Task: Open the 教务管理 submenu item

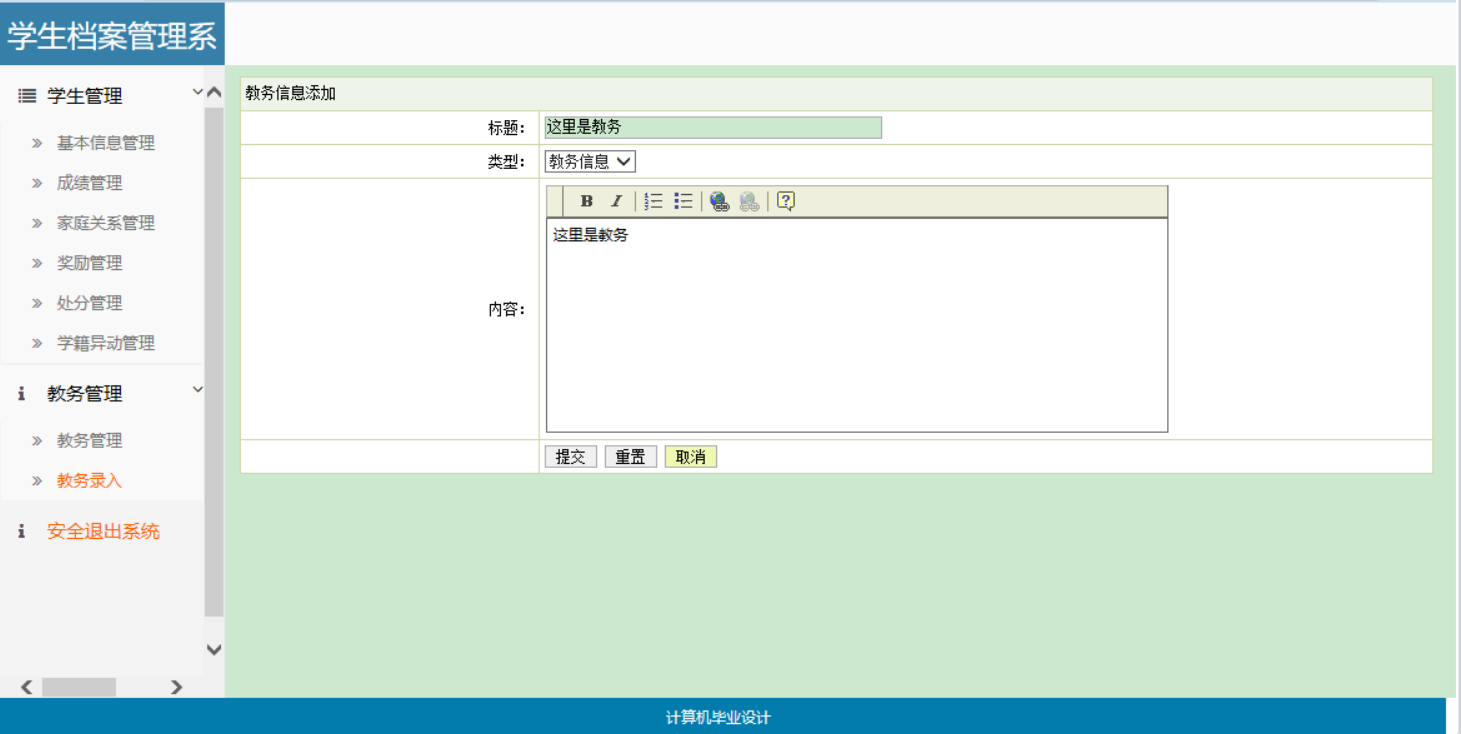Action: 89,440
